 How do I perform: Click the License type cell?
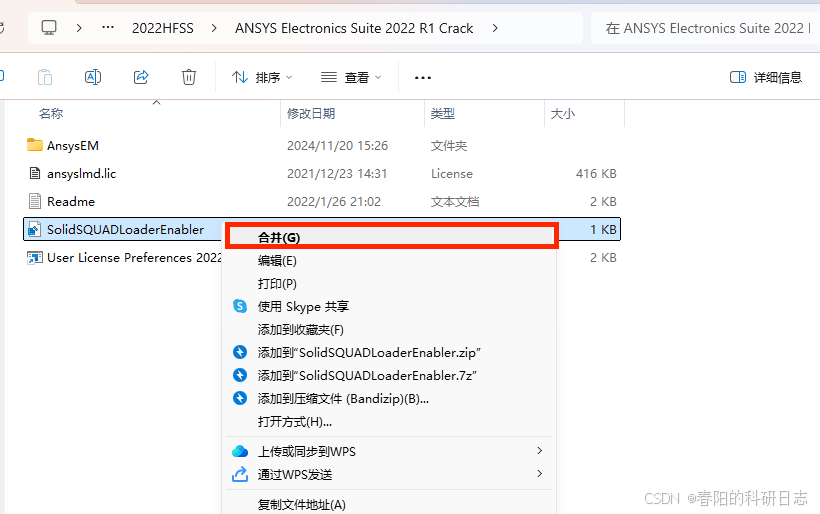coord(451,174)
